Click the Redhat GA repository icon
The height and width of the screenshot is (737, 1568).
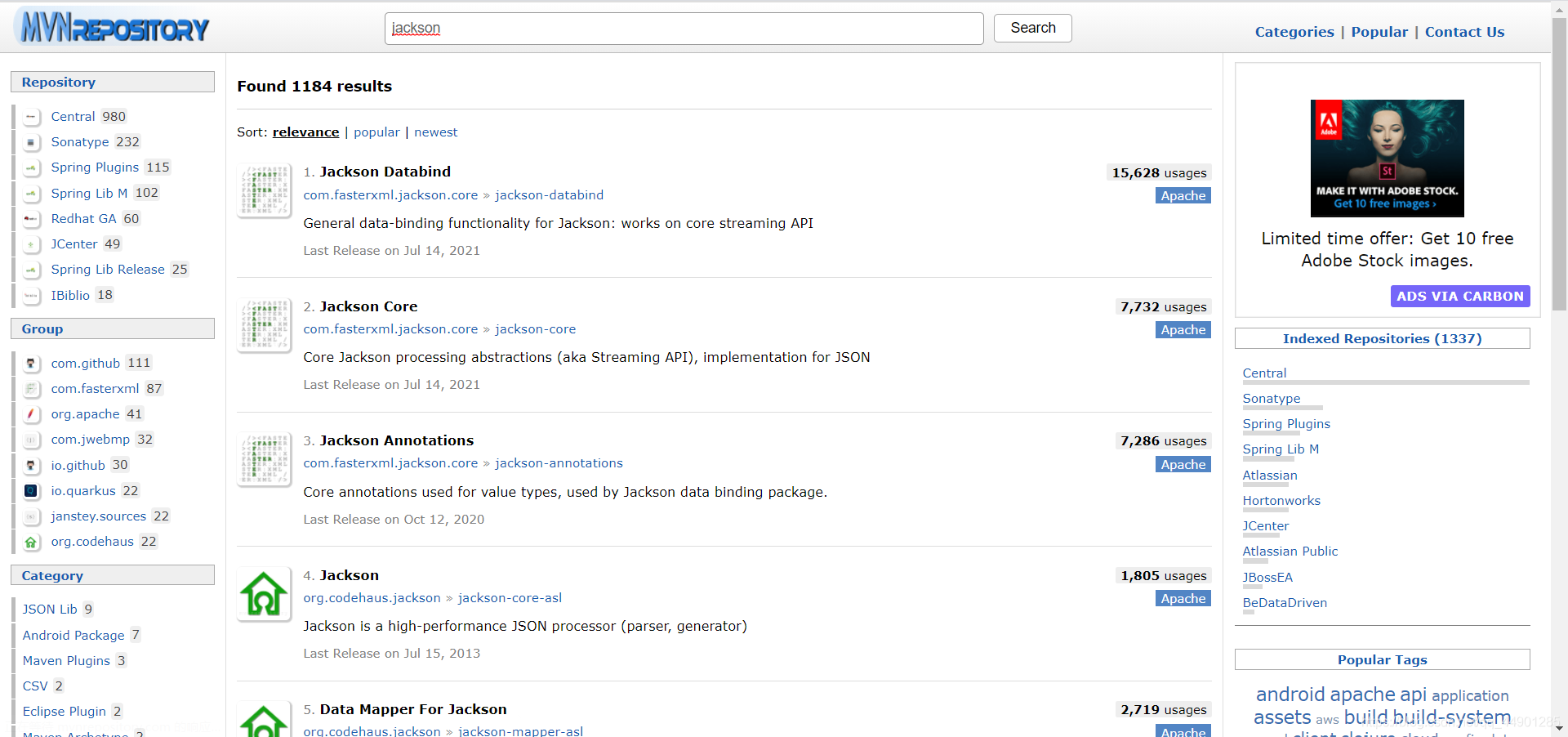(x=31, y=219)
